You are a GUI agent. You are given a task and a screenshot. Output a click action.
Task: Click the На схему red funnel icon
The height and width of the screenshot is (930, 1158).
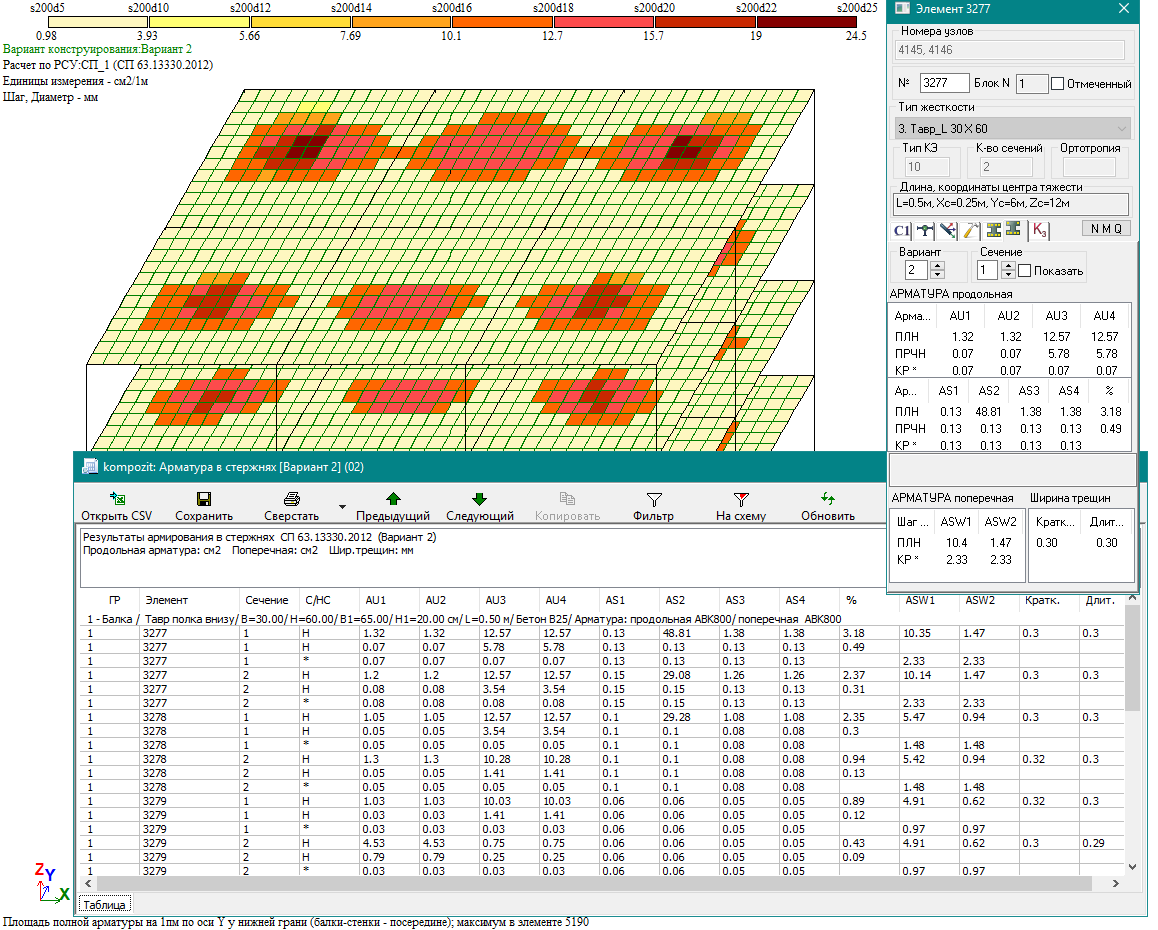pyautogui.click(x=741, y=498)
